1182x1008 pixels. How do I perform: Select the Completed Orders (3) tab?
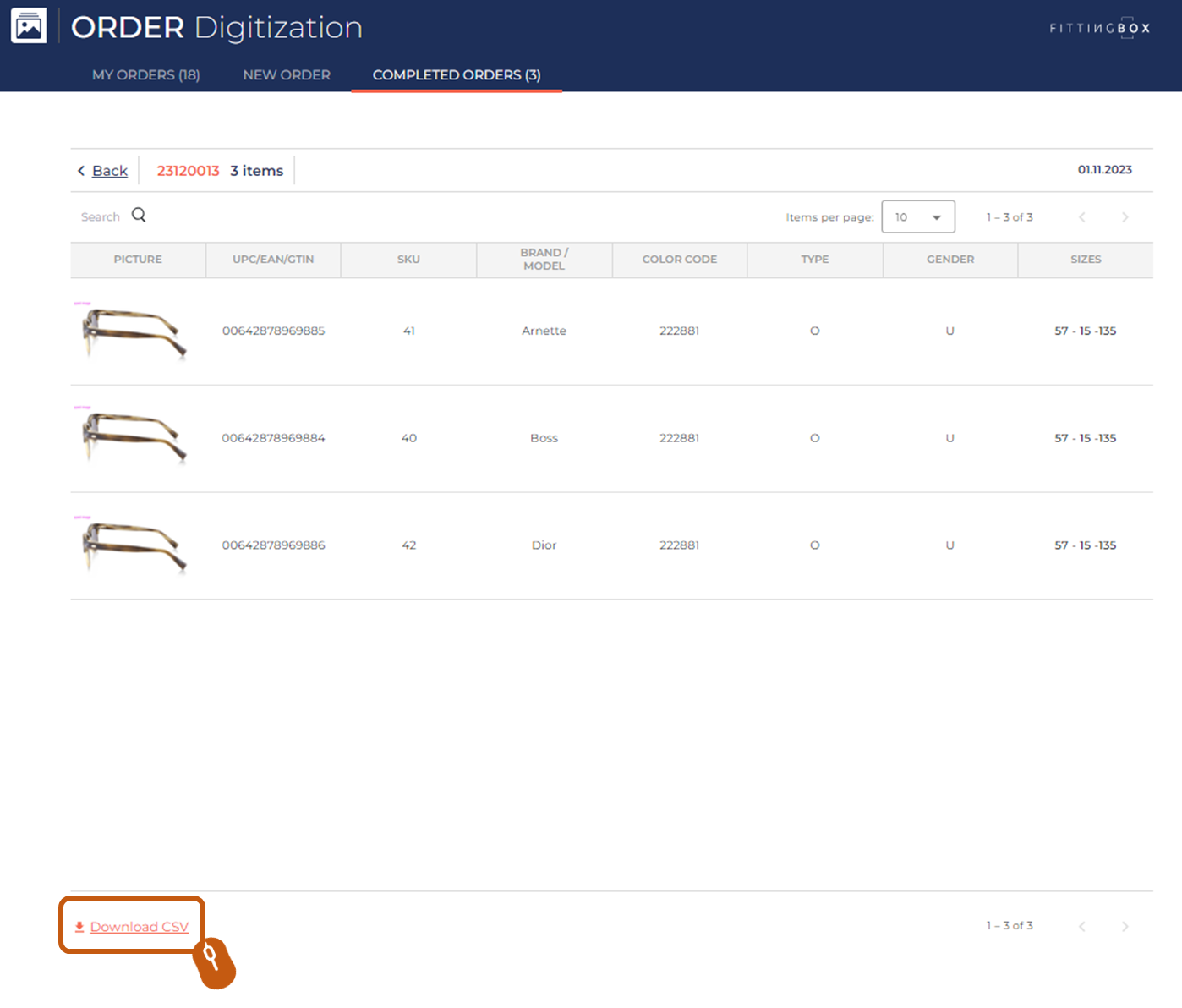pyautogui.click(x=457, y=75)
